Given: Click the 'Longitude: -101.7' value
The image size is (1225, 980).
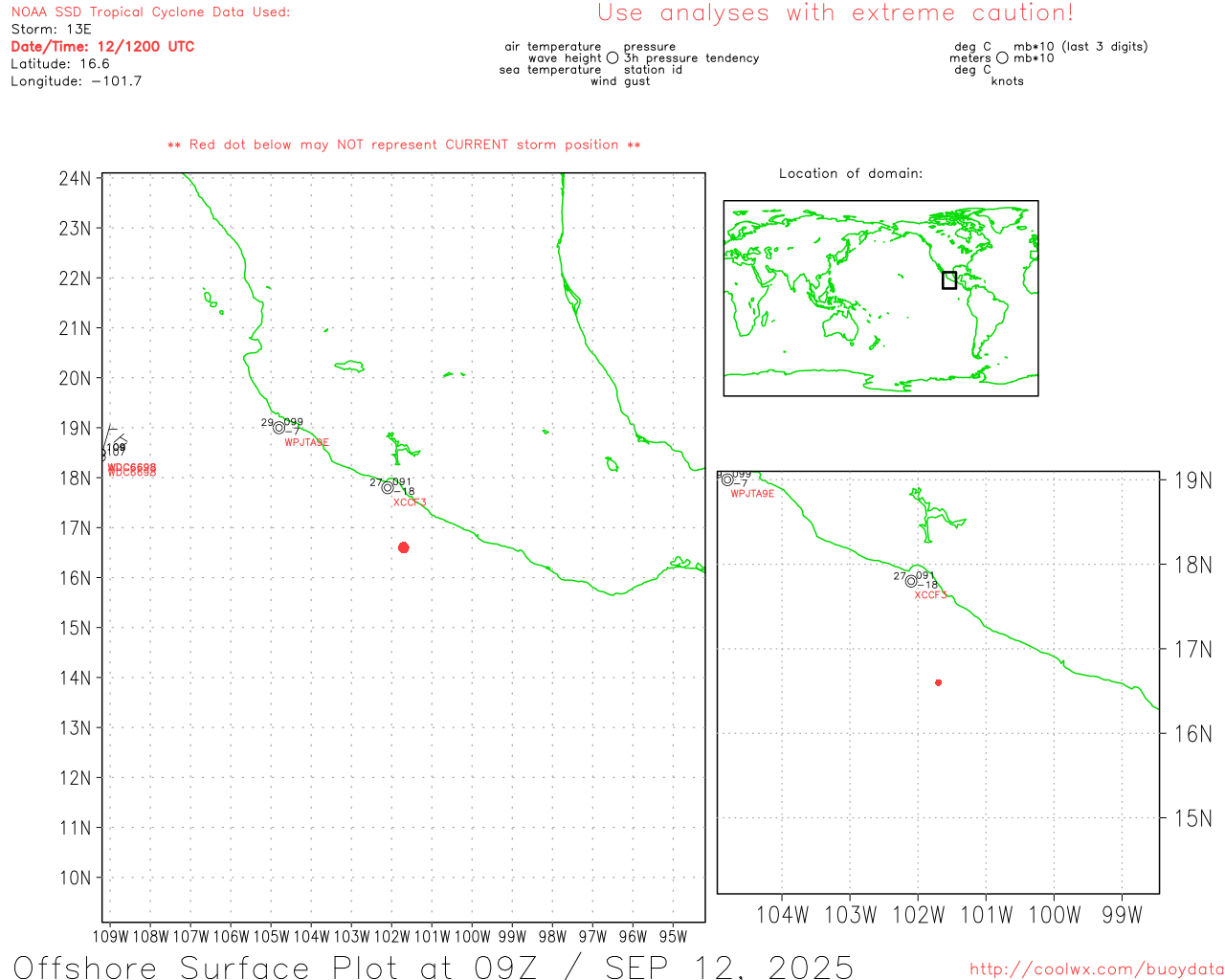Looking at the screenshot, I should coord(77,81).
